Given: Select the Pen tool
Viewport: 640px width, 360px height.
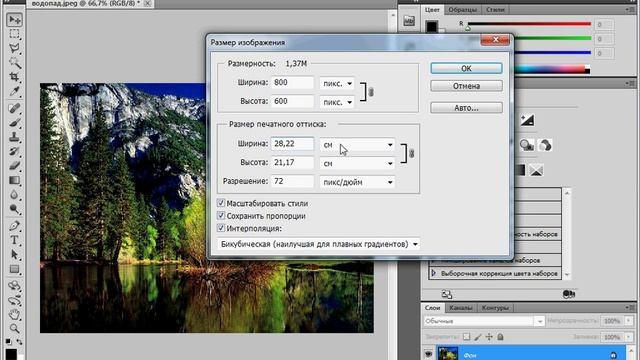Looking at the screenshot, I should coord(14,226).
